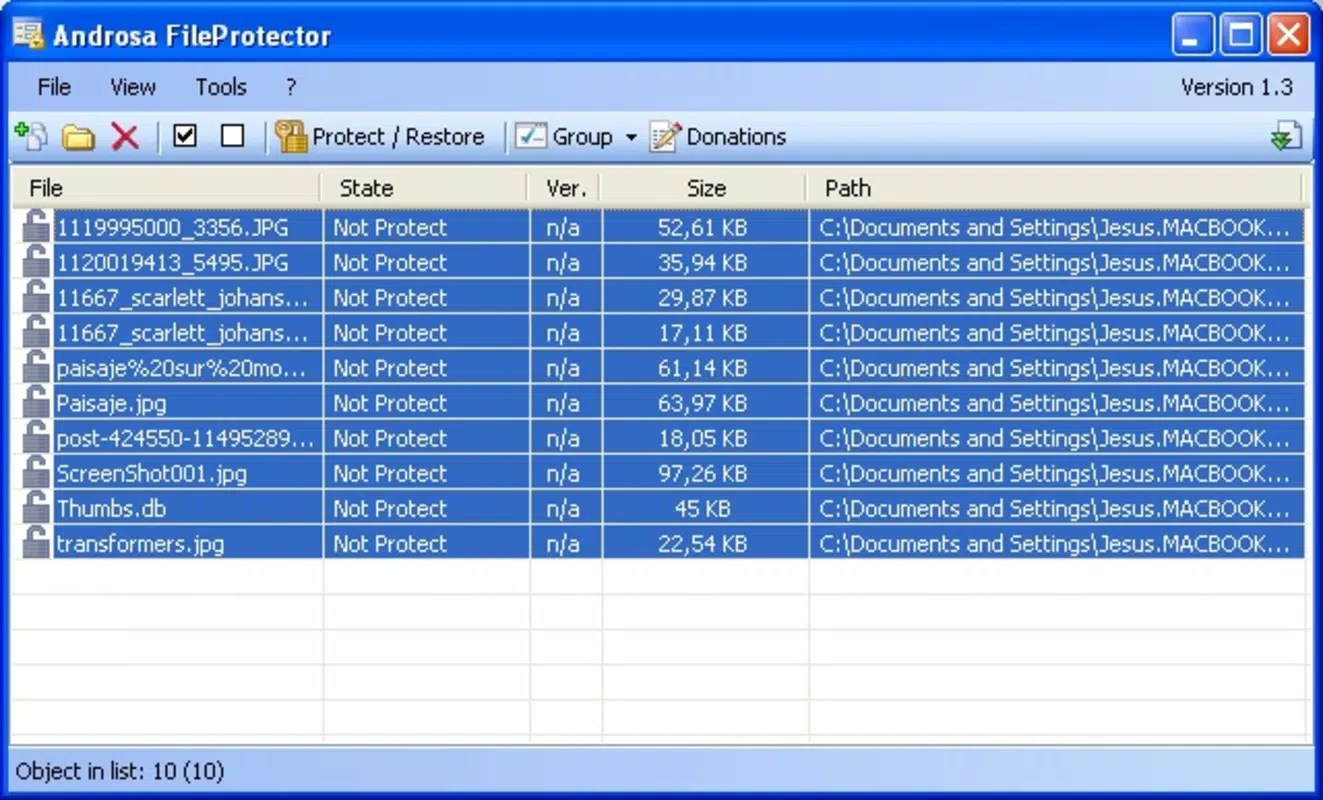The image size is (1323, 800).
Task: Click the 52,61 KB size cell
Action: click(703, 228)
